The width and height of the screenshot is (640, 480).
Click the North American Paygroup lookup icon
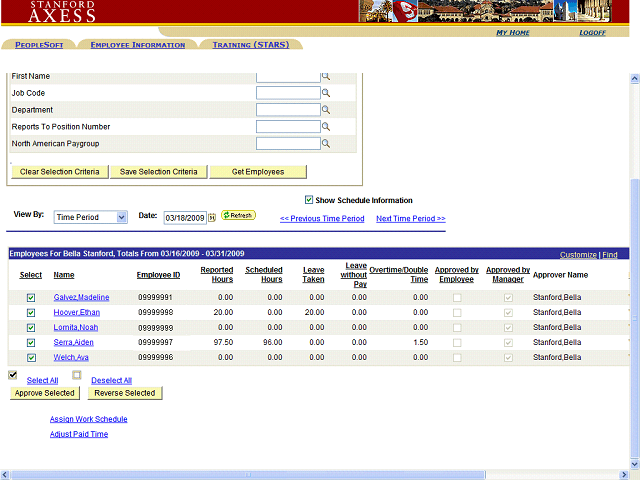tap(325, 144)
